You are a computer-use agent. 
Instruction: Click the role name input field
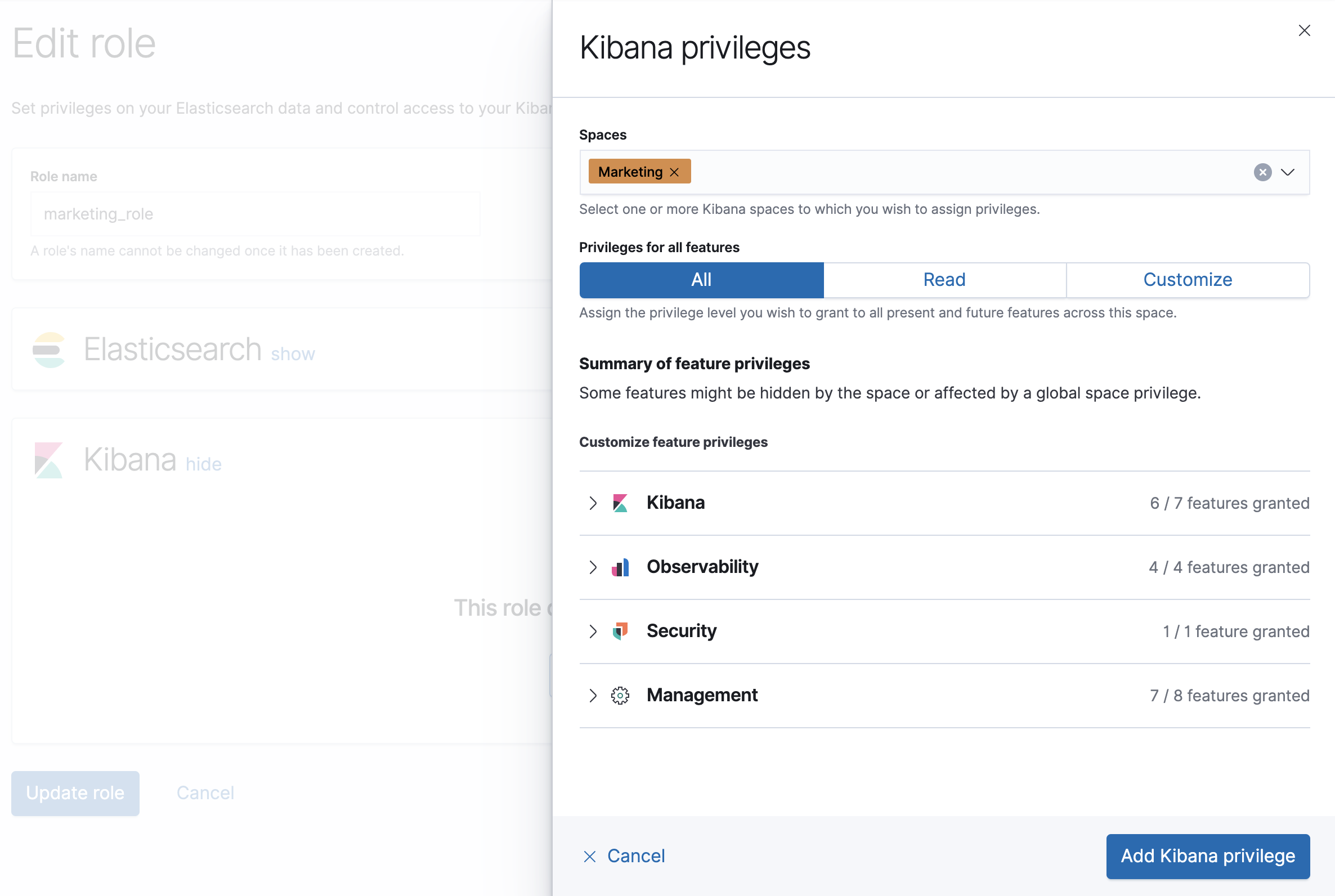click(255, 214)
